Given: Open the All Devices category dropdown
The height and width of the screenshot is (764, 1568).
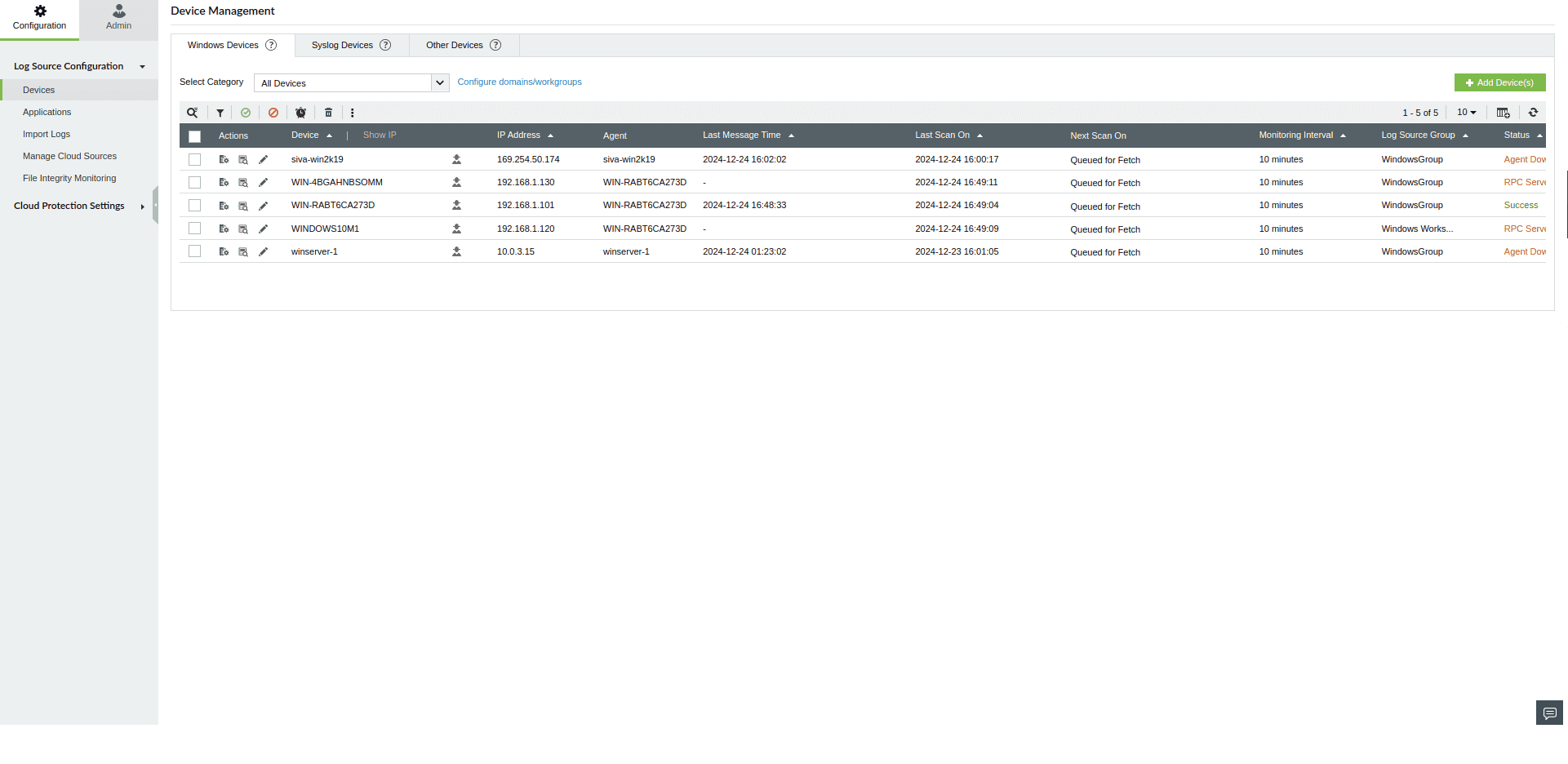Looking at the screenshot, I should tap(352, 82).
